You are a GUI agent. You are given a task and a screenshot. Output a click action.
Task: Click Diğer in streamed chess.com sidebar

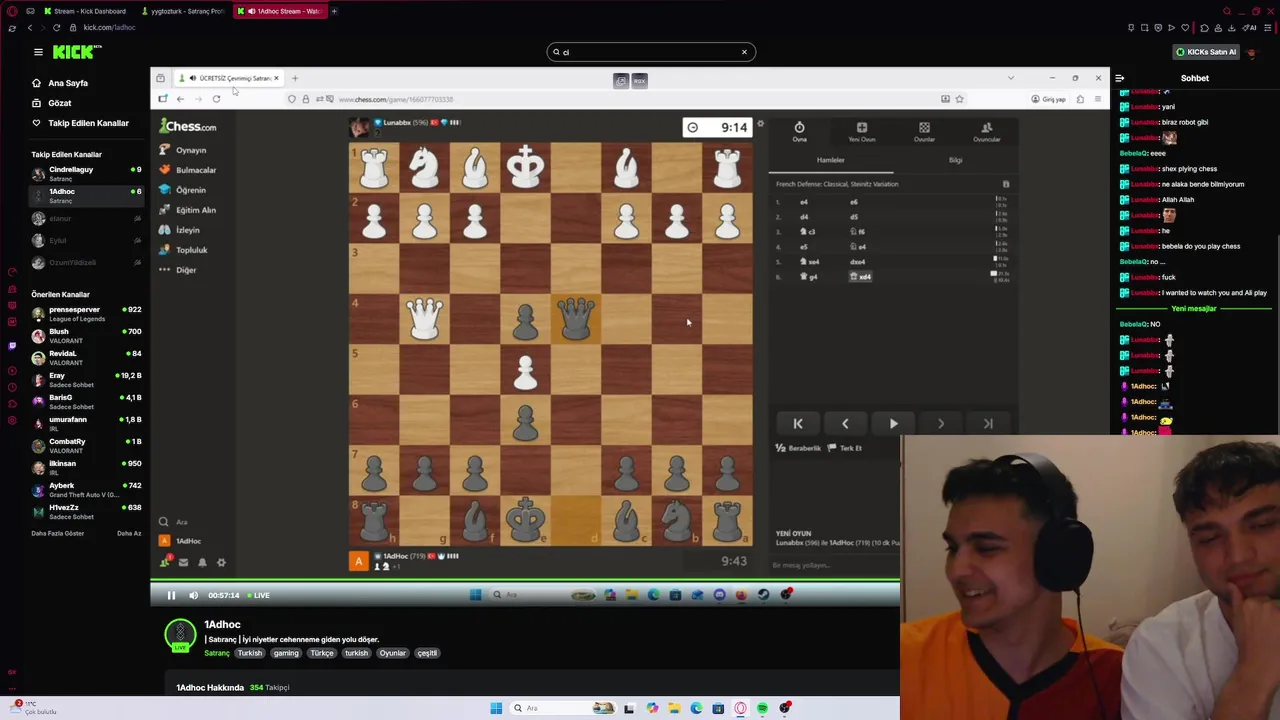[x=179, y=270]
